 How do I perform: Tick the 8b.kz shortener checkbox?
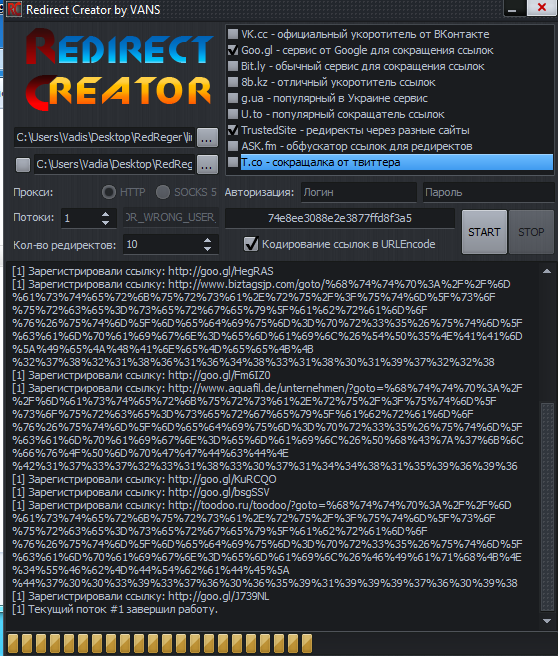point(233,82)
